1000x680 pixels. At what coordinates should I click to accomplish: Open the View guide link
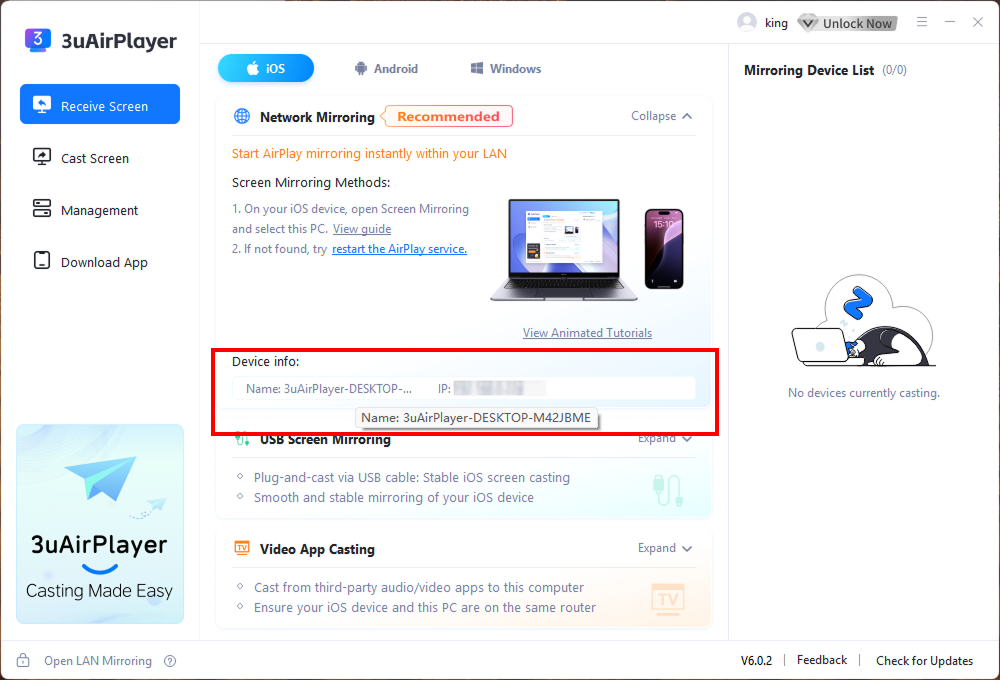(362, 229)
